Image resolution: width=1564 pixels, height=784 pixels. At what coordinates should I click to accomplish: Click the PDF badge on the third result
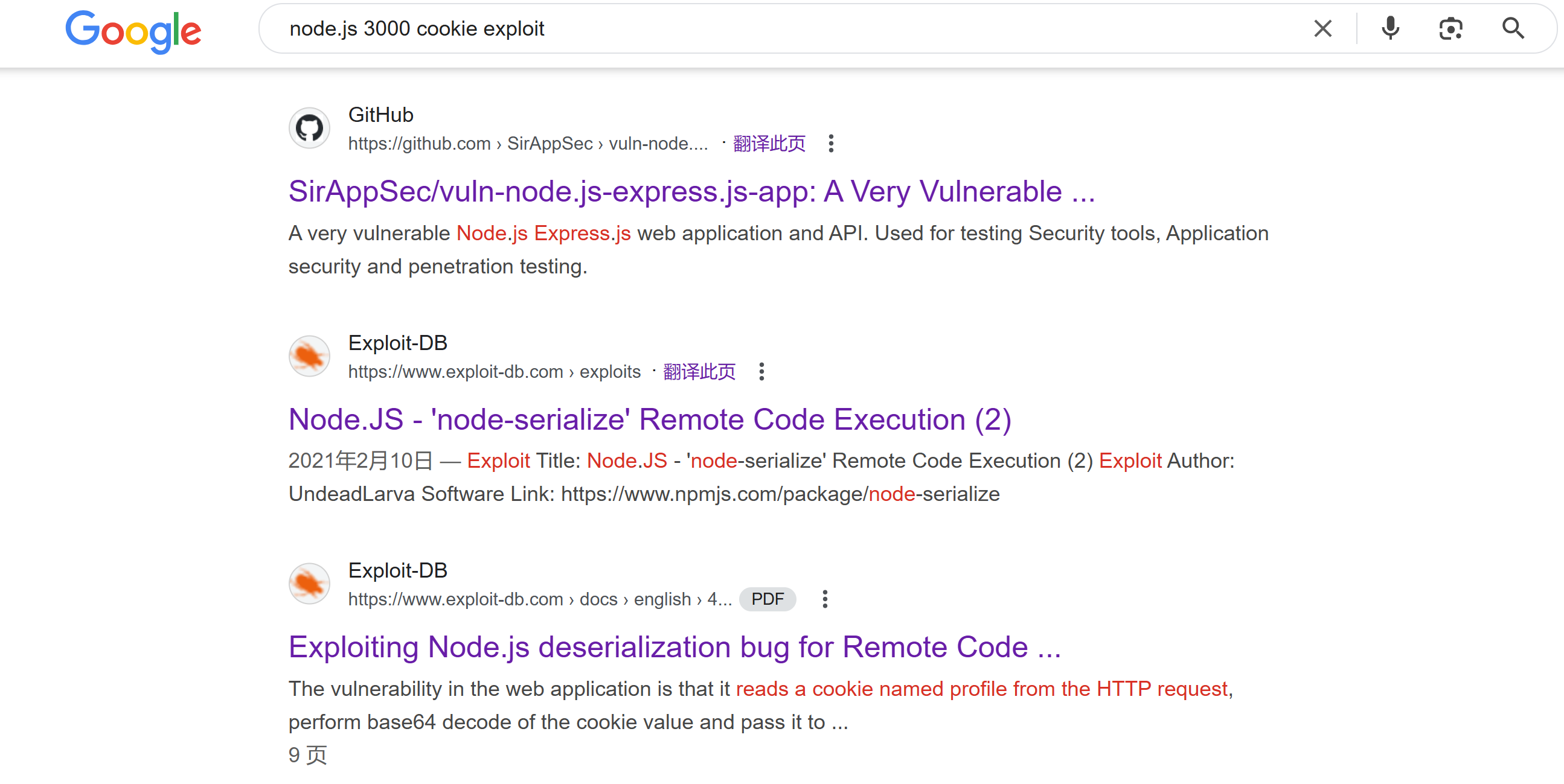pos(768,599)
